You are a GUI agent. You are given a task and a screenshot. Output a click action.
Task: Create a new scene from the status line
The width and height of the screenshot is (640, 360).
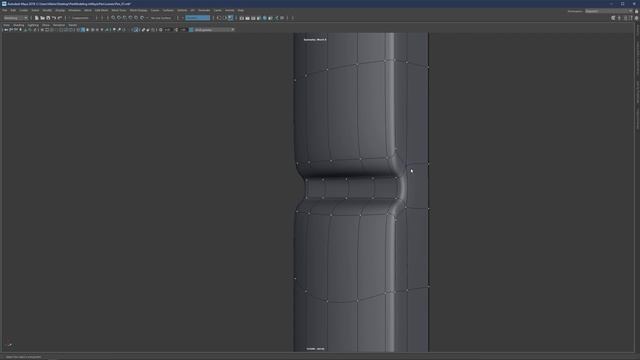(x=37, y=18)
